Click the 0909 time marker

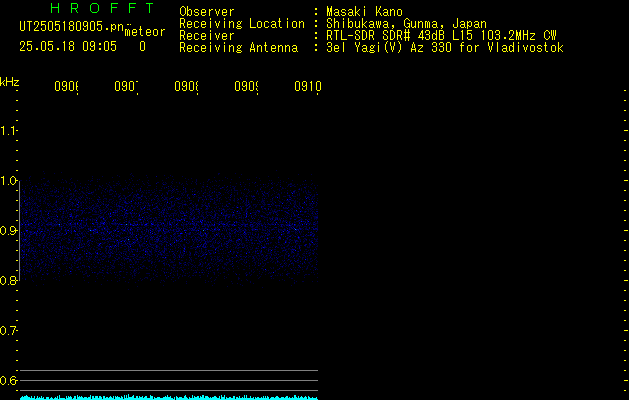pos(246,86)
